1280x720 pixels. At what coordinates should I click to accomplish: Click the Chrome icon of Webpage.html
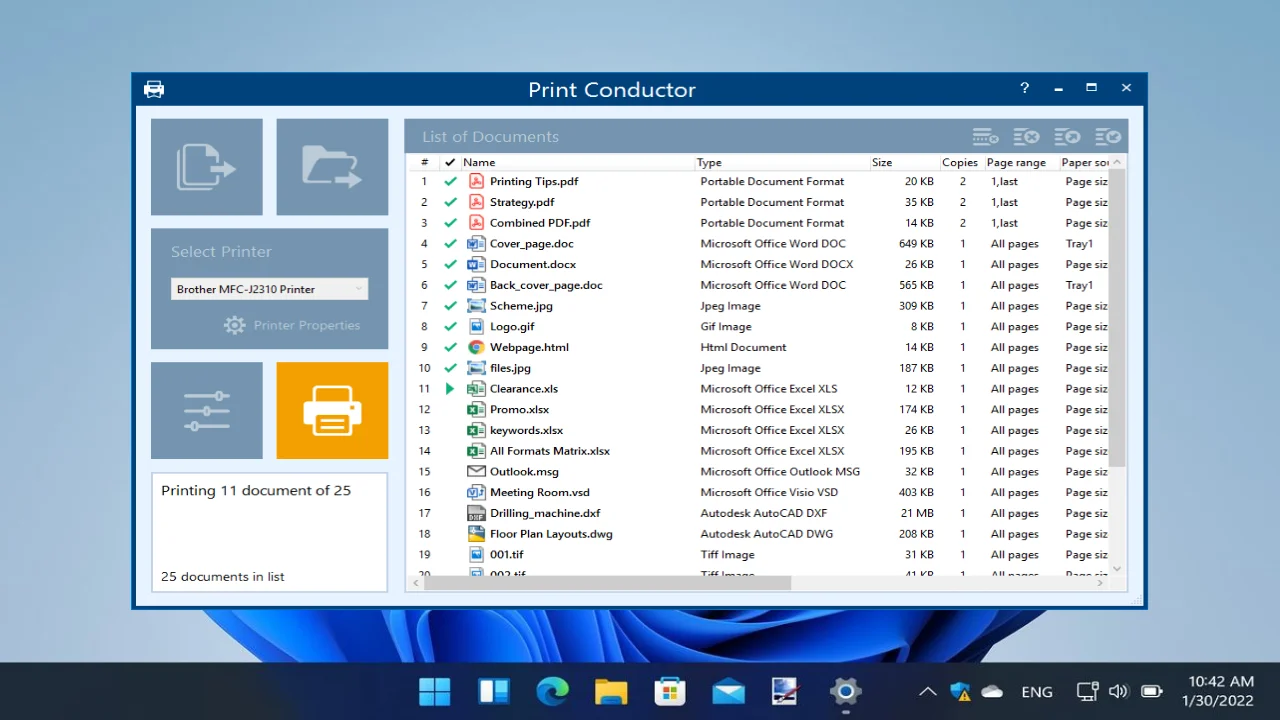pyautogui.click(x=476, y=347)
